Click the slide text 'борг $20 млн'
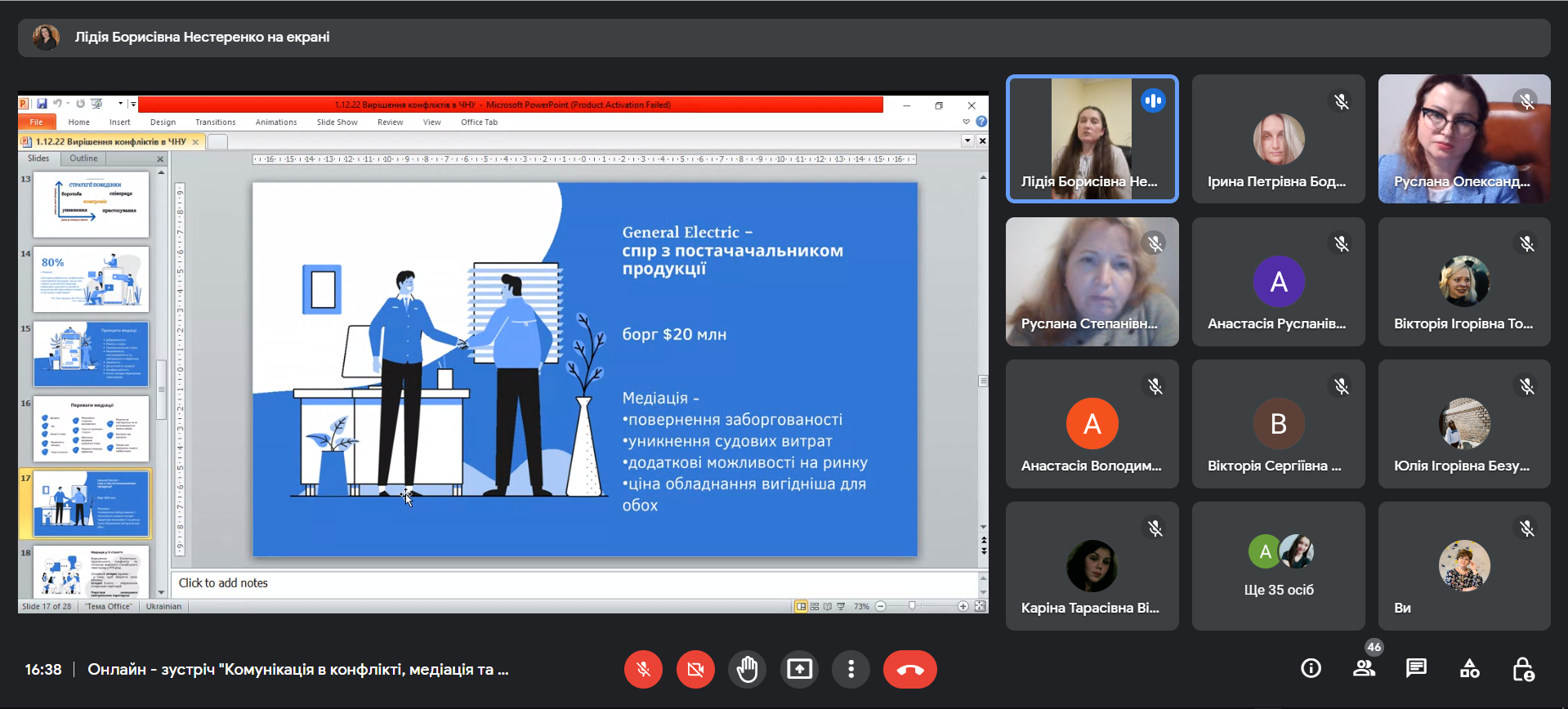Image resolution: width=1568 pixels, height=709 pixels. coord(674,334)
